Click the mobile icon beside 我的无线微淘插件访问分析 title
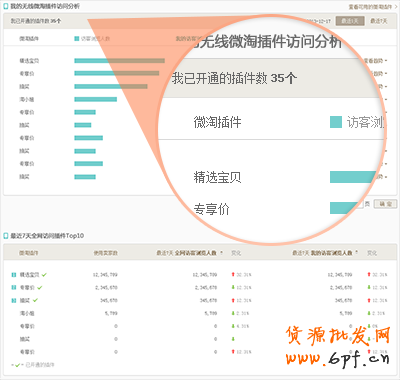400x380 pixels. [6, 6]
